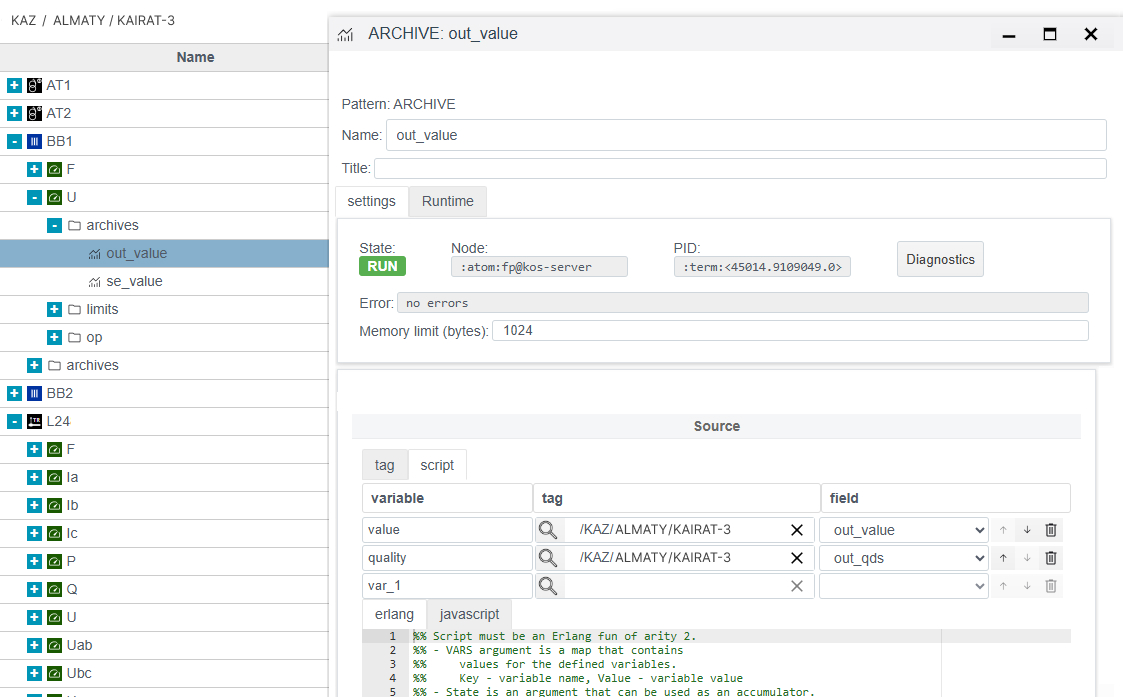Select the se_value archive in tree
This screenshot has height=697, width=1123.
pyautogui.click(x=134, y=282)
